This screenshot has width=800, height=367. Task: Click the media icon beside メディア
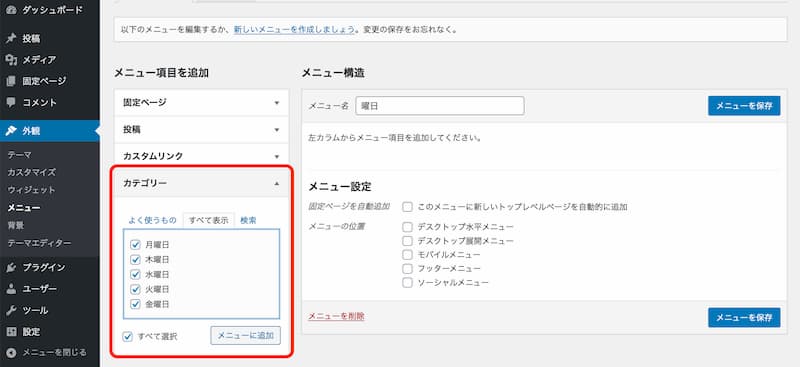(x=11, y=60)
